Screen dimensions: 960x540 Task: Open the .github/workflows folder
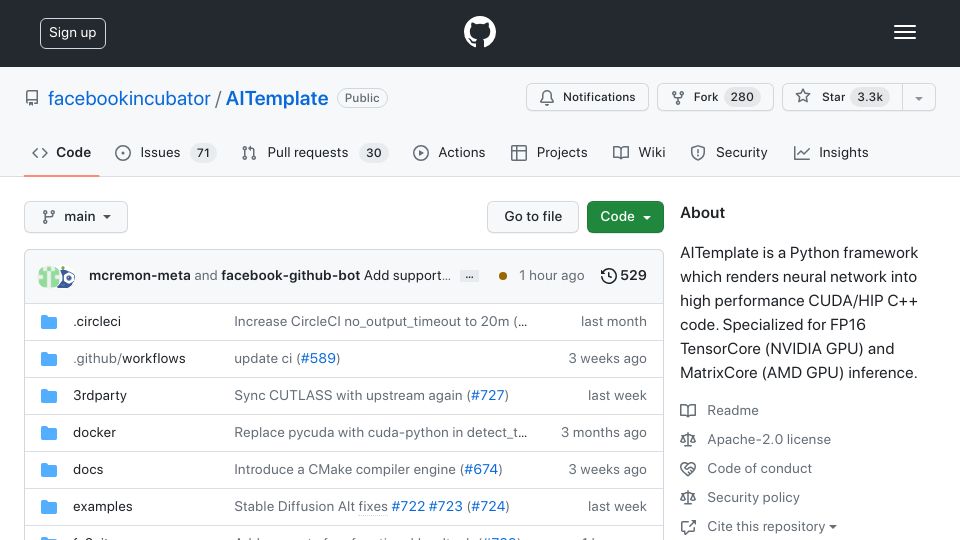point(129,358)
